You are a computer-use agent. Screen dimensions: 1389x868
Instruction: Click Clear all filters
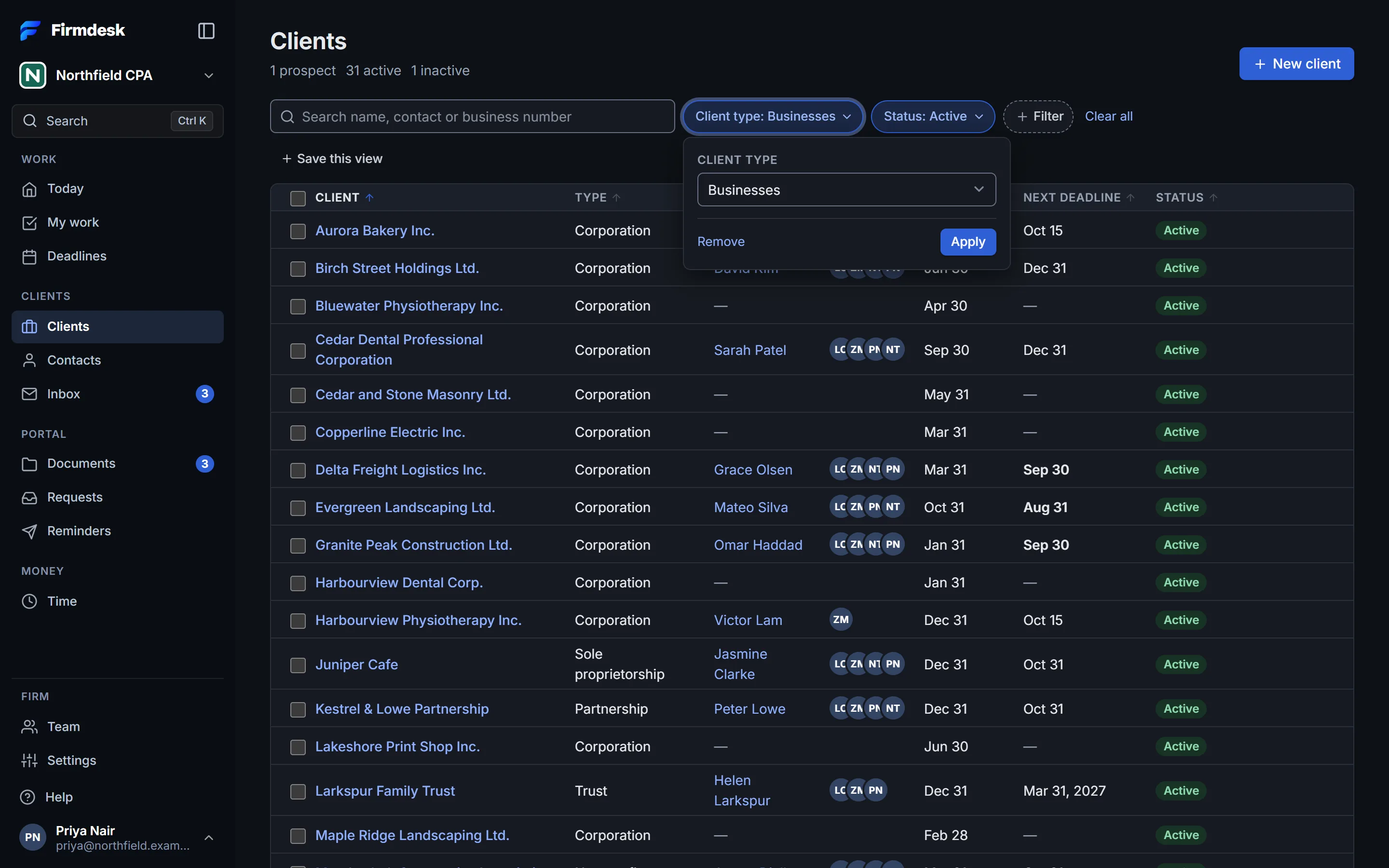[x=1108, y=117]
